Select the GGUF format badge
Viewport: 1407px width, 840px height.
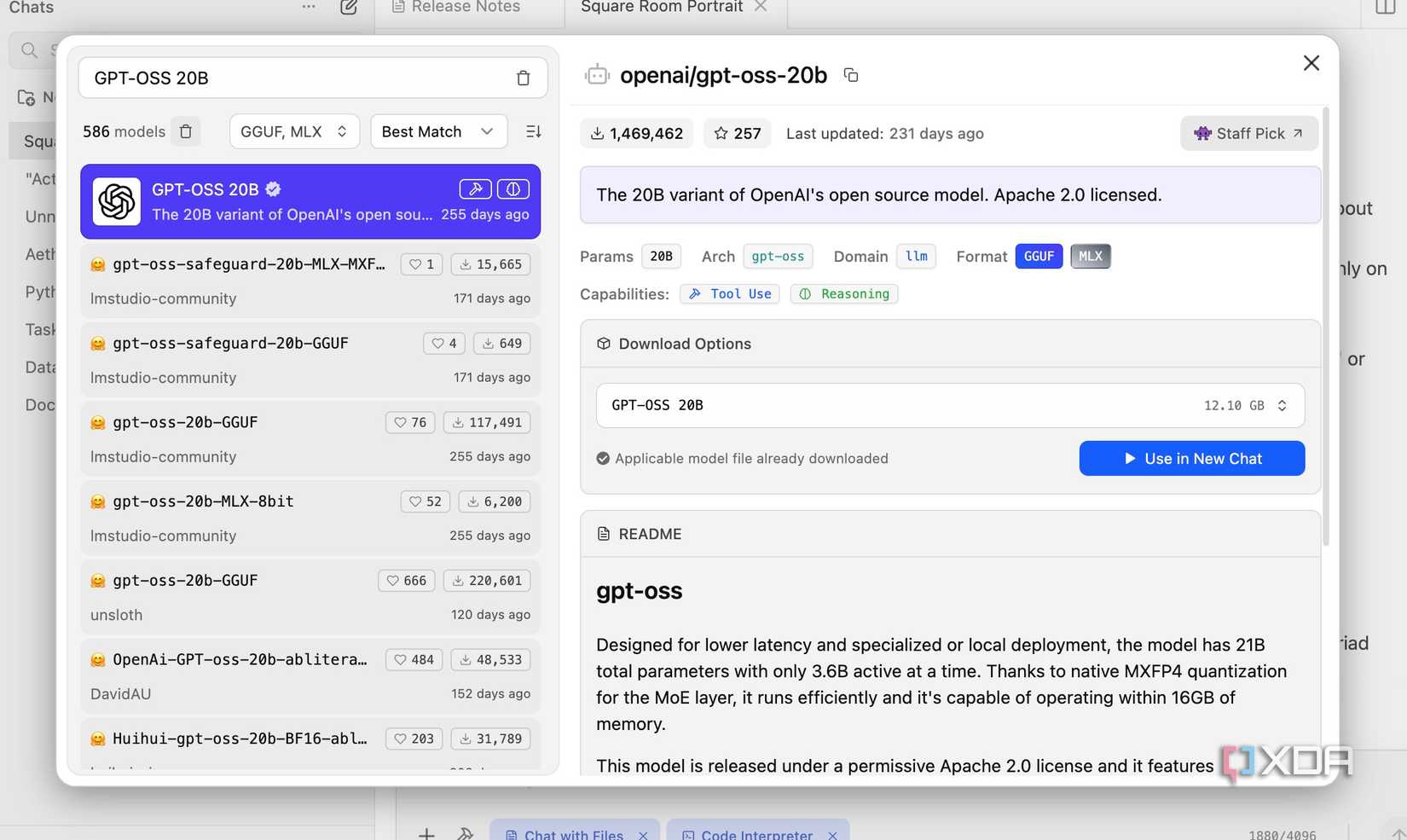tap(1039, 256)
